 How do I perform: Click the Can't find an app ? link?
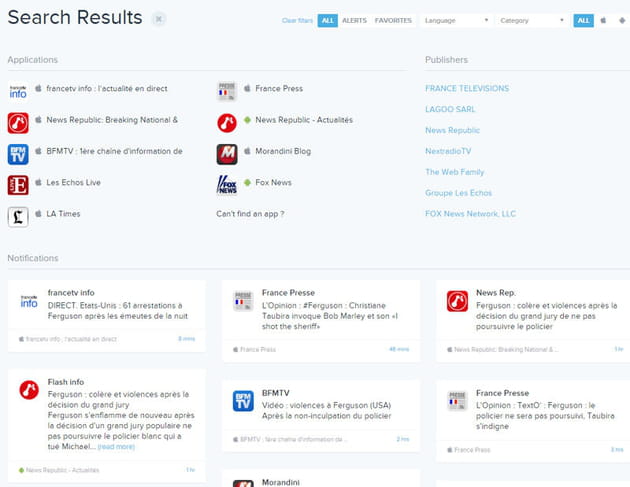pos(250,214)
